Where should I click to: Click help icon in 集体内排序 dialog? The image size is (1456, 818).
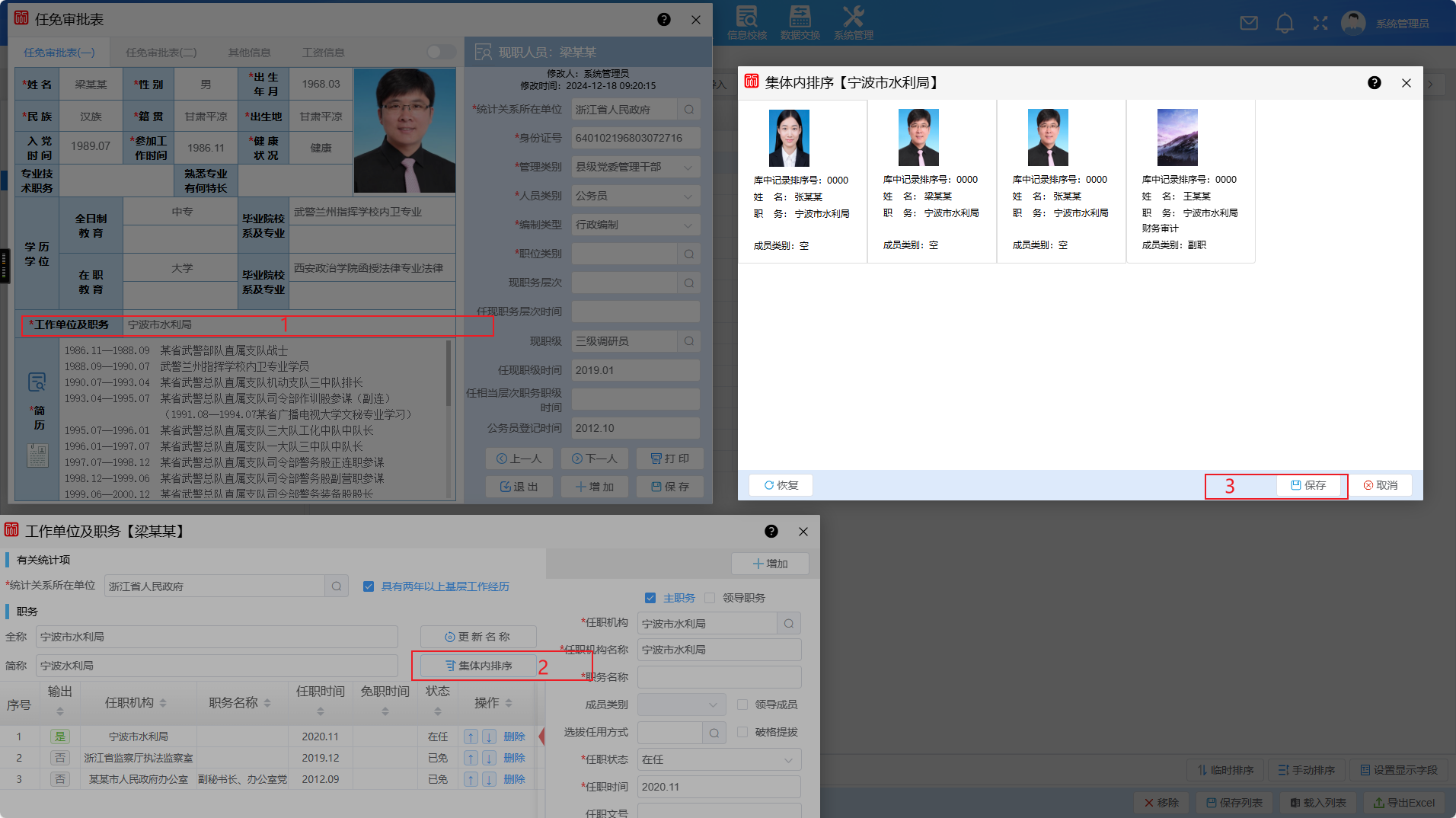coord(1375,83)
